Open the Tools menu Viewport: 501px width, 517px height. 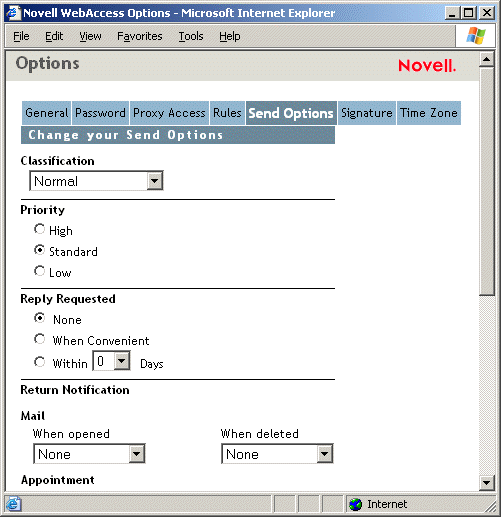[x=191, y=36]
